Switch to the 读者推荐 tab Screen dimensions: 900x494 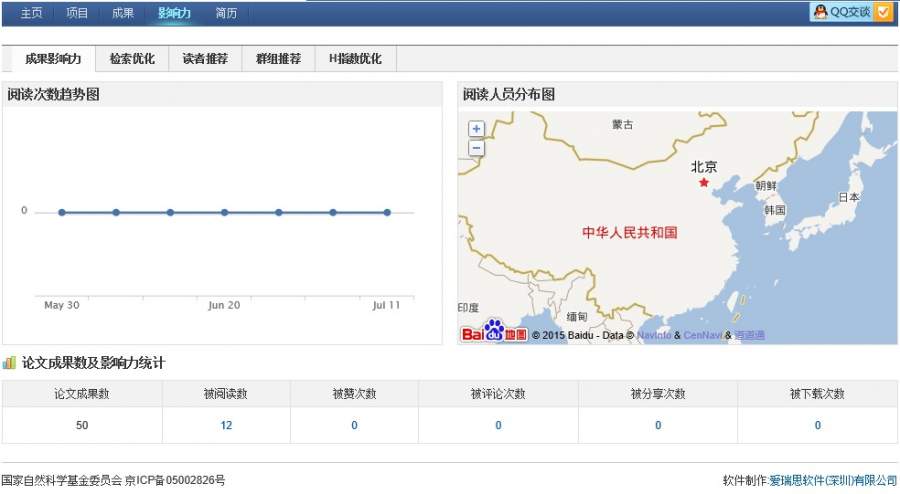coord(205,59)
